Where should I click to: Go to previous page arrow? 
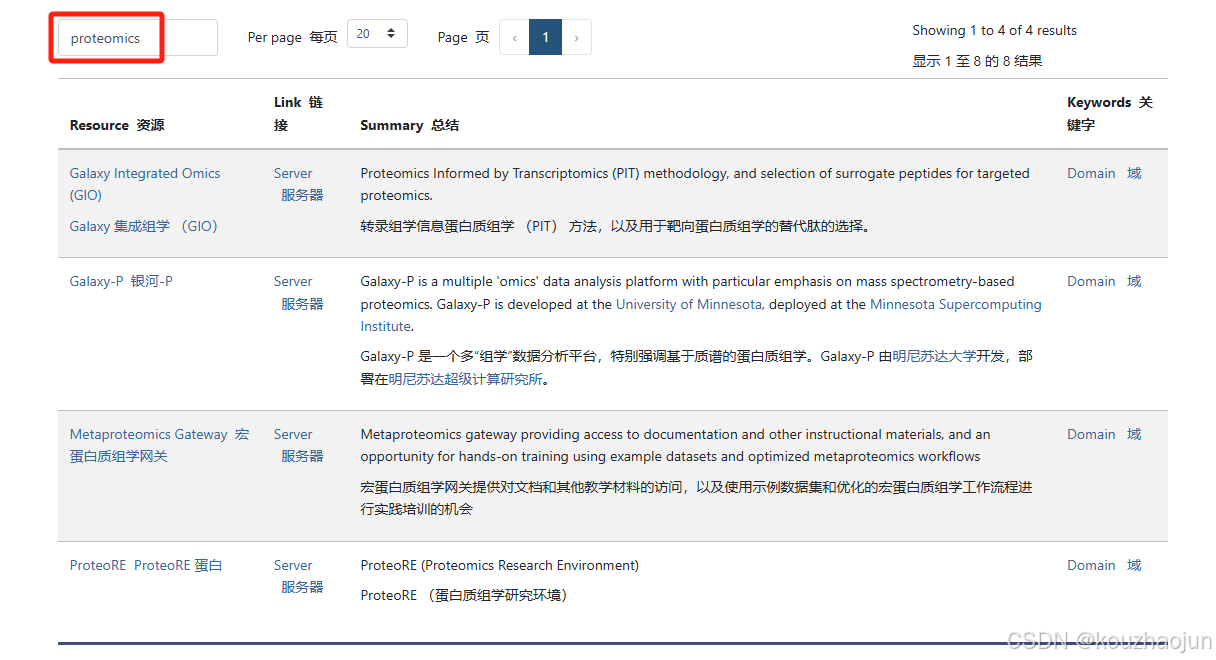point(514,38)
